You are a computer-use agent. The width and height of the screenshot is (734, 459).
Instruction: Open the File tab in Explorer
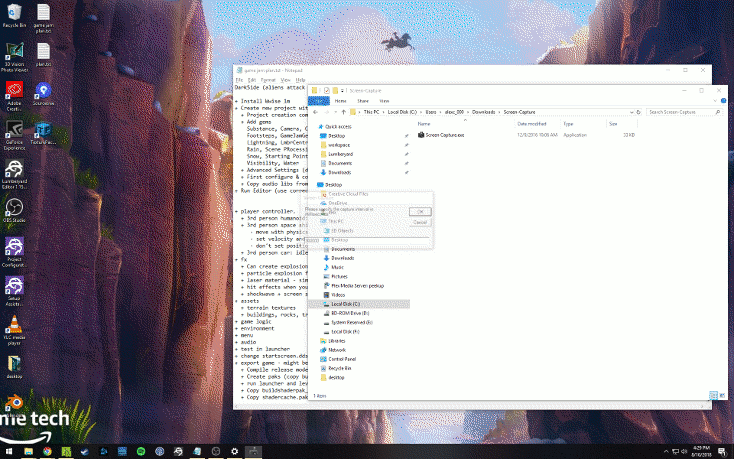tap(319, 101)
